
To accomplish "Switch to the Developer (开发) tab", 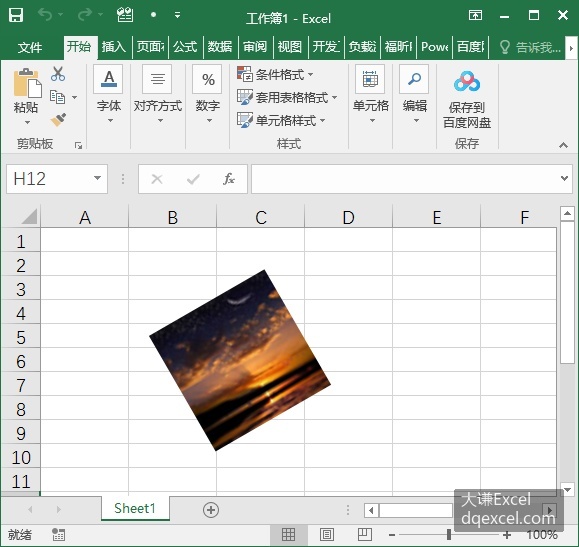I will (326, 47).
